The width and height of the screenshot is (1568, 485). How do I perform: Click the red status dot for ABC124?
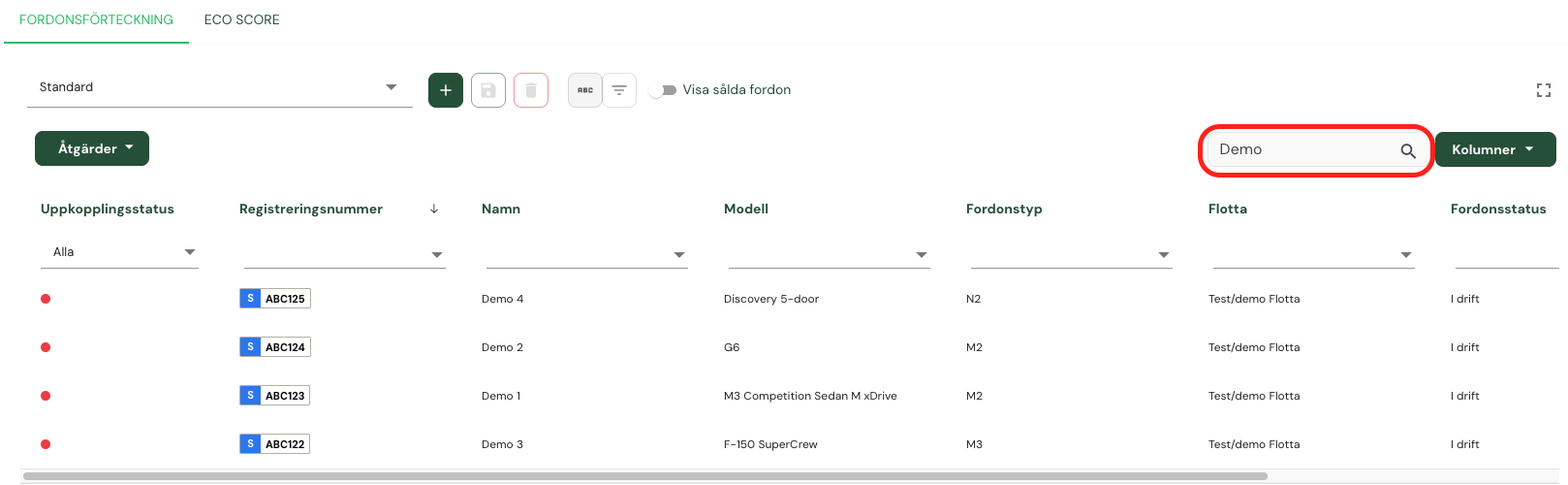coord(46,347)
